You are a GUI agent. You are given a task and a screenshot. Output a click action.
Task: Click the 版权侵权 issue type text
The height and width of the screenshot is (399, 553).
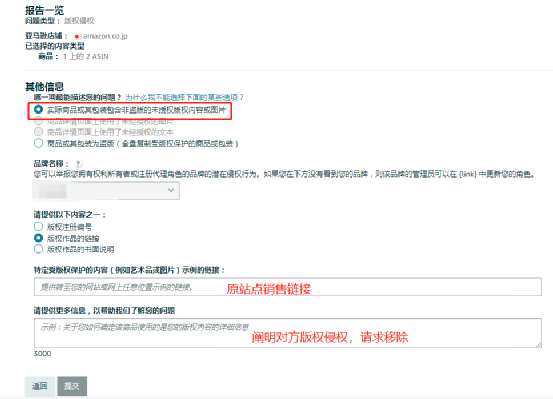[79, 21]
